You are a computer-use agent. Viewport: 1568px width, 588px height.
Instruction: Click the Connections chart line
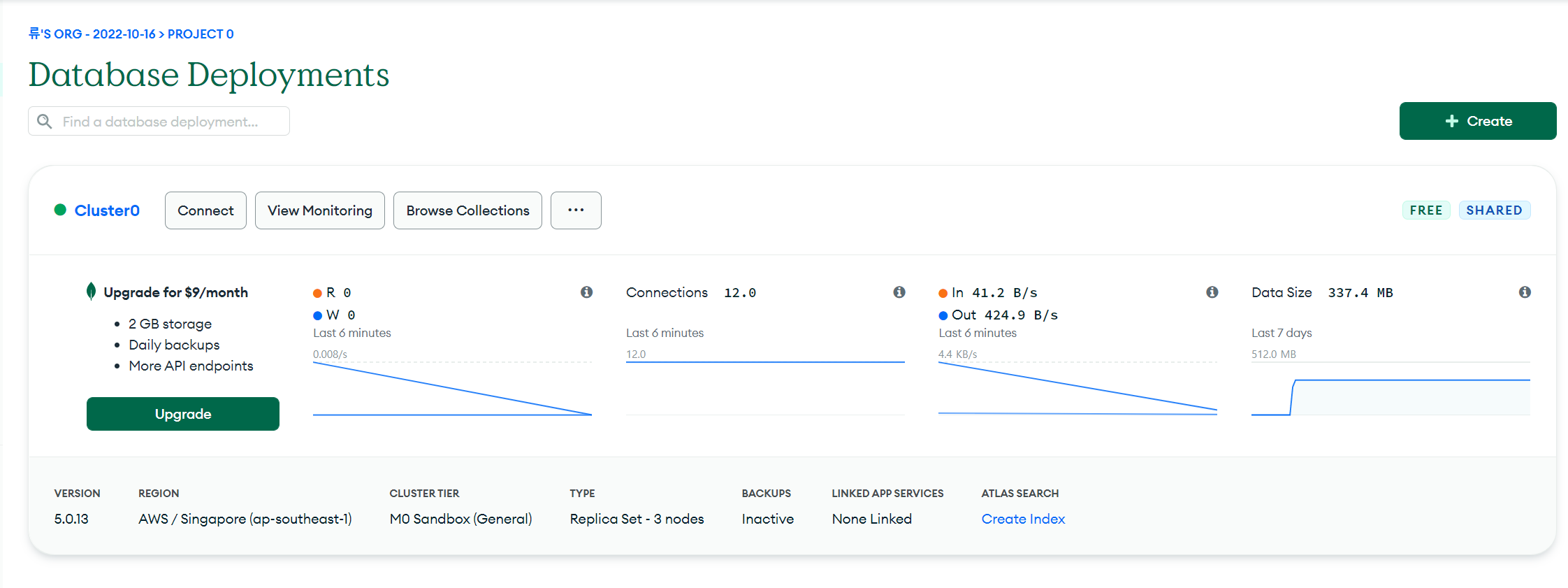pos(765,362)
